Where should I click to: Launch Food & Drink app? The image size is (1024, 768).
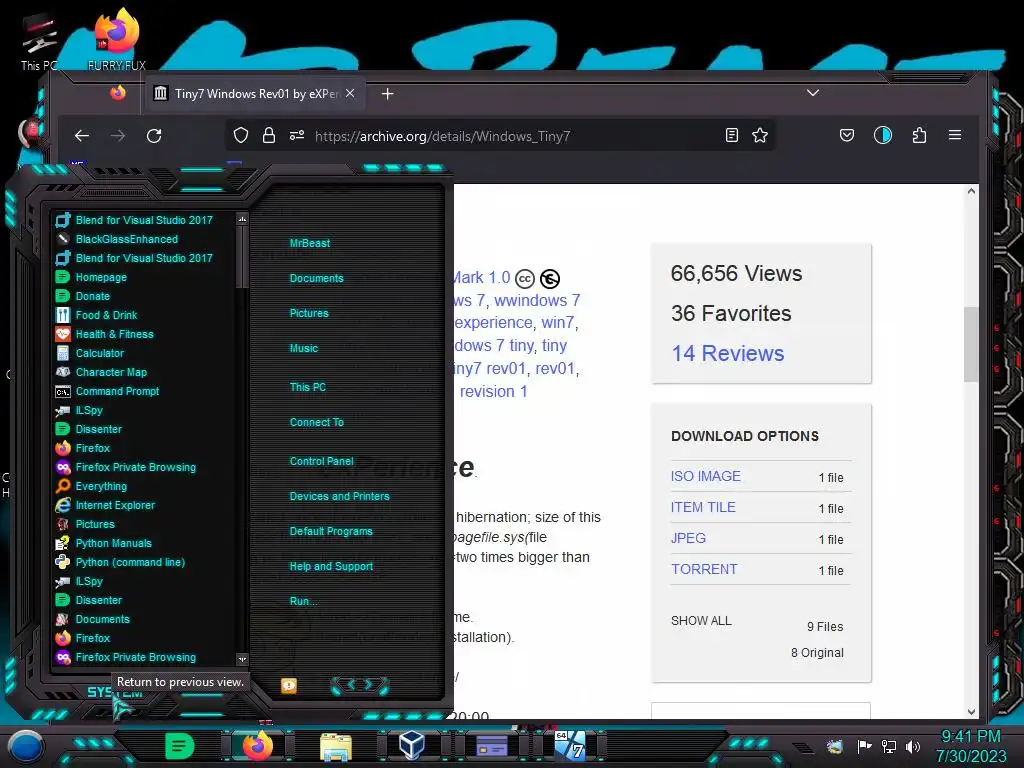point(106,315)
